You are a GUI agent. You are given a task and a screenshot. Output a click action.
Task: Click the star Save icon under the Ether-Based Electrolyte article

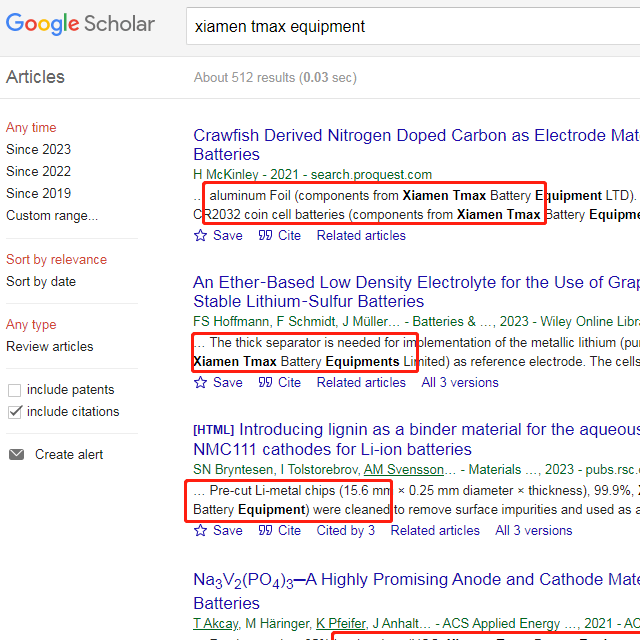pos(200,382)
